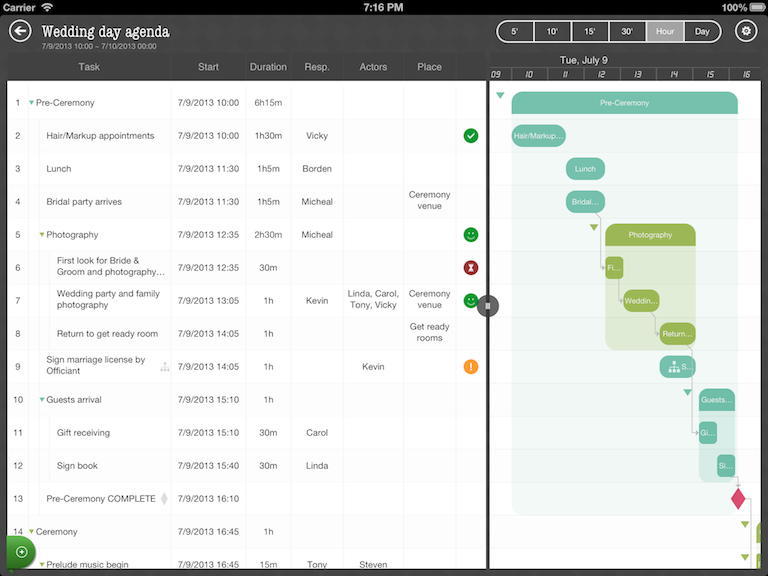768x576 pixels.
Task: Select the Hair/Markup bar in Gantt chart
Action: (x=538, y=136)
